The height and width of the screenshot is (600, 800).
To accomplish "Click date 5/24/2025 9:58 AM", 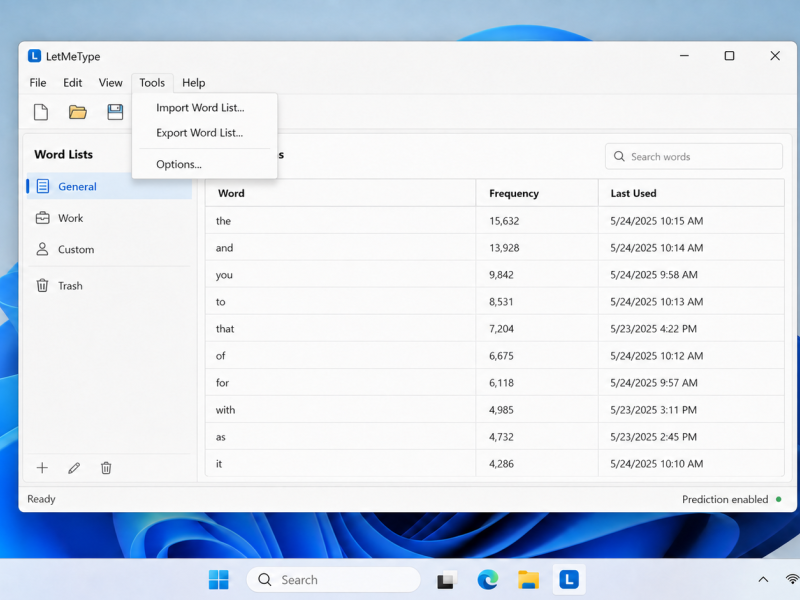I will (654, 274).
